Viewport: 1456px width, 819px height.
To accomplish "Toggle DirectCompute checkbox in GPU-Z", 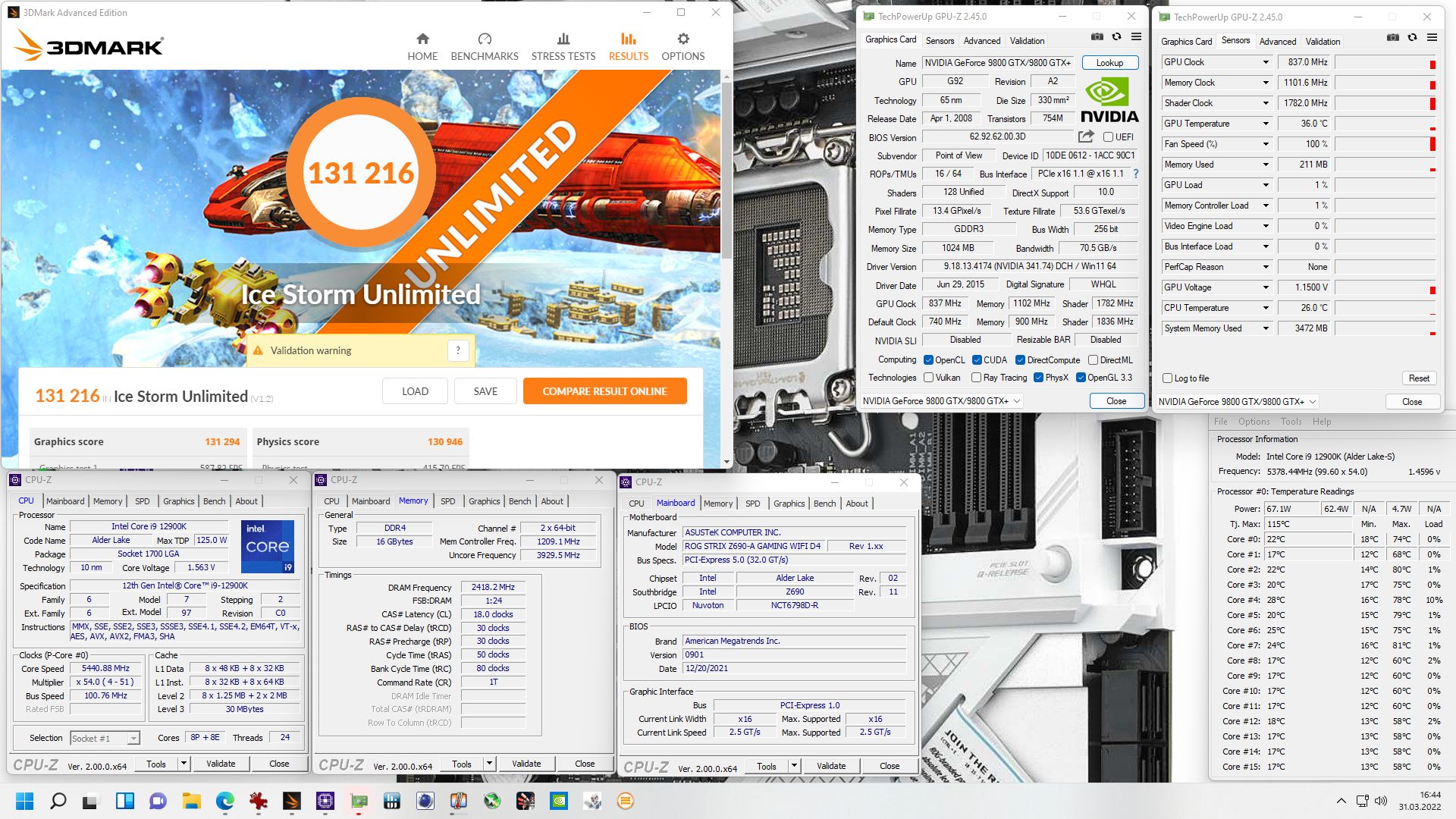I will click(1021, 360).
